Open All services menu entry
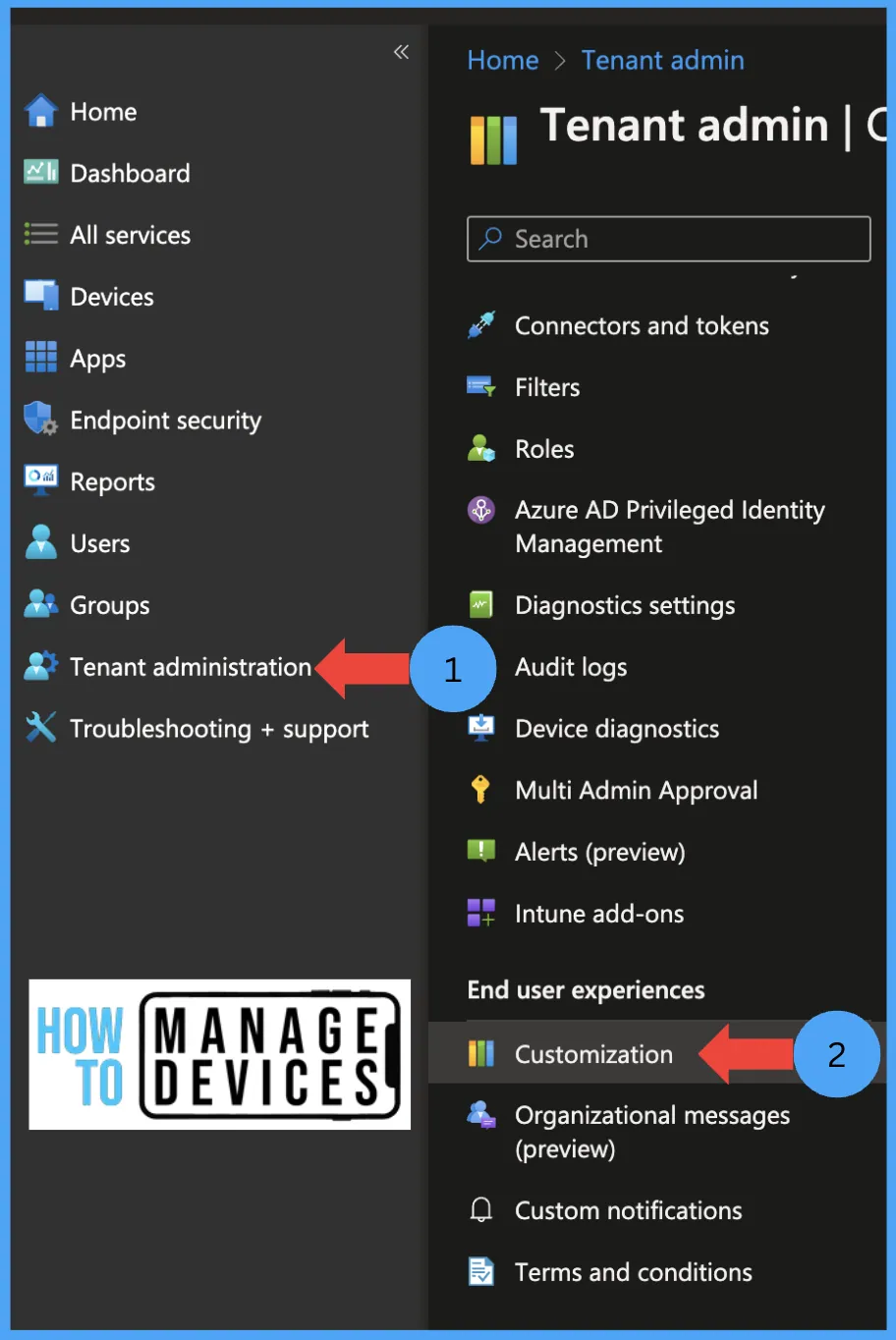 click(130, 235)
